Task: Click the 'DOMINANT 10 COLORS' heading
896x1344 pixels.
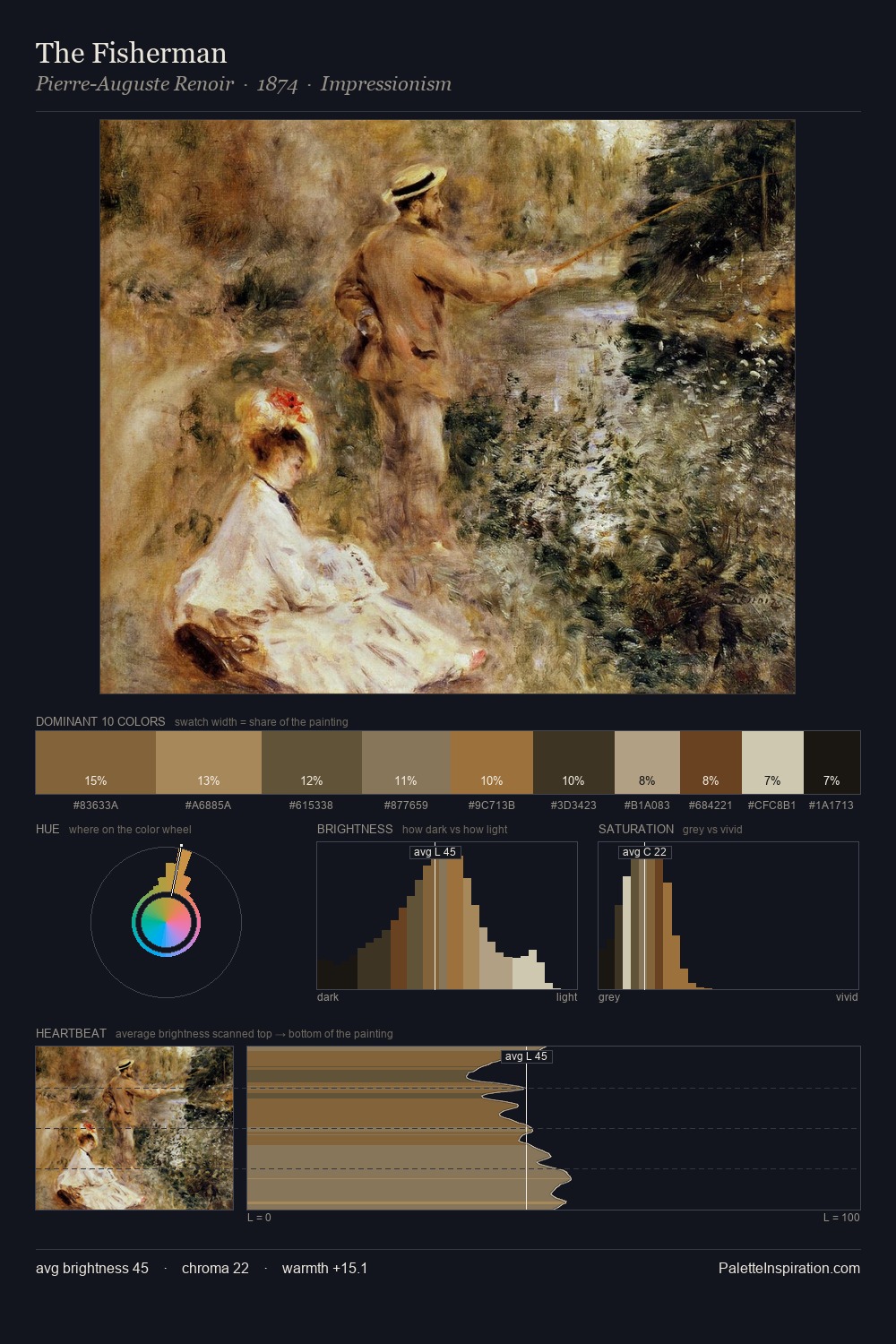Action: 100,721
